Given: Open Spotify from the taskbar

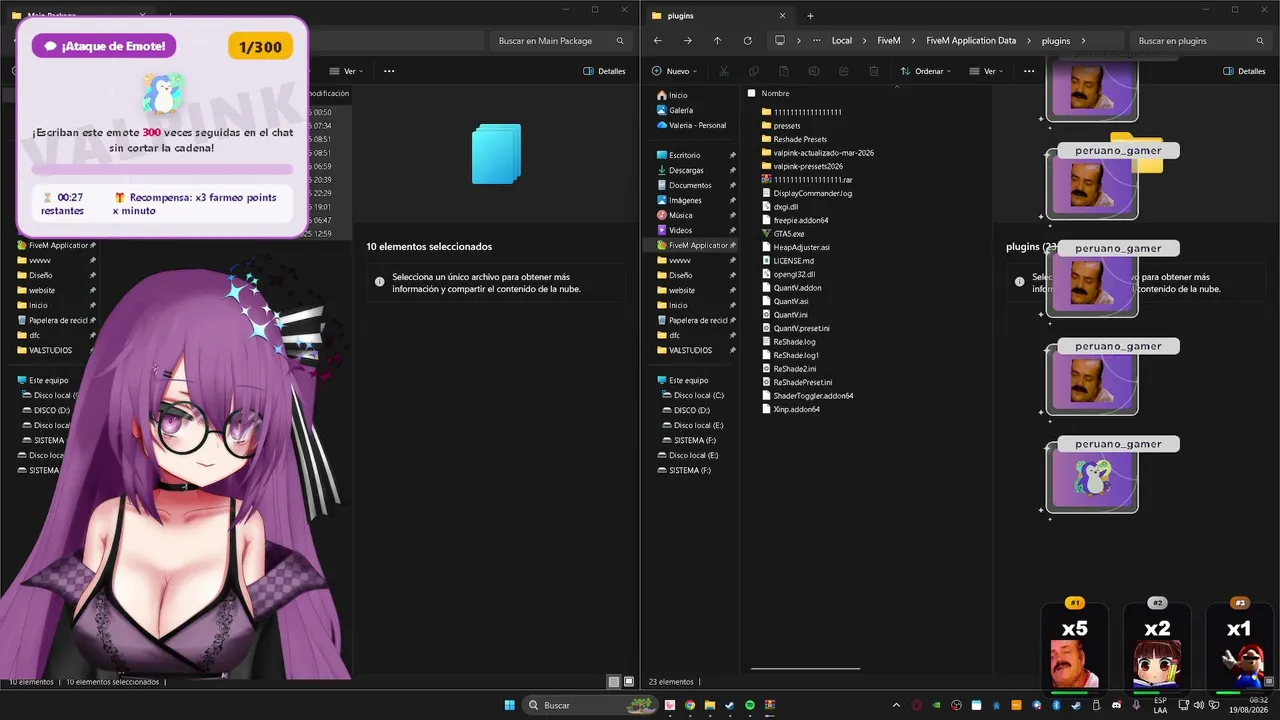Looking at the screenshot, I should pyautogui.click(x=750, y=705).
